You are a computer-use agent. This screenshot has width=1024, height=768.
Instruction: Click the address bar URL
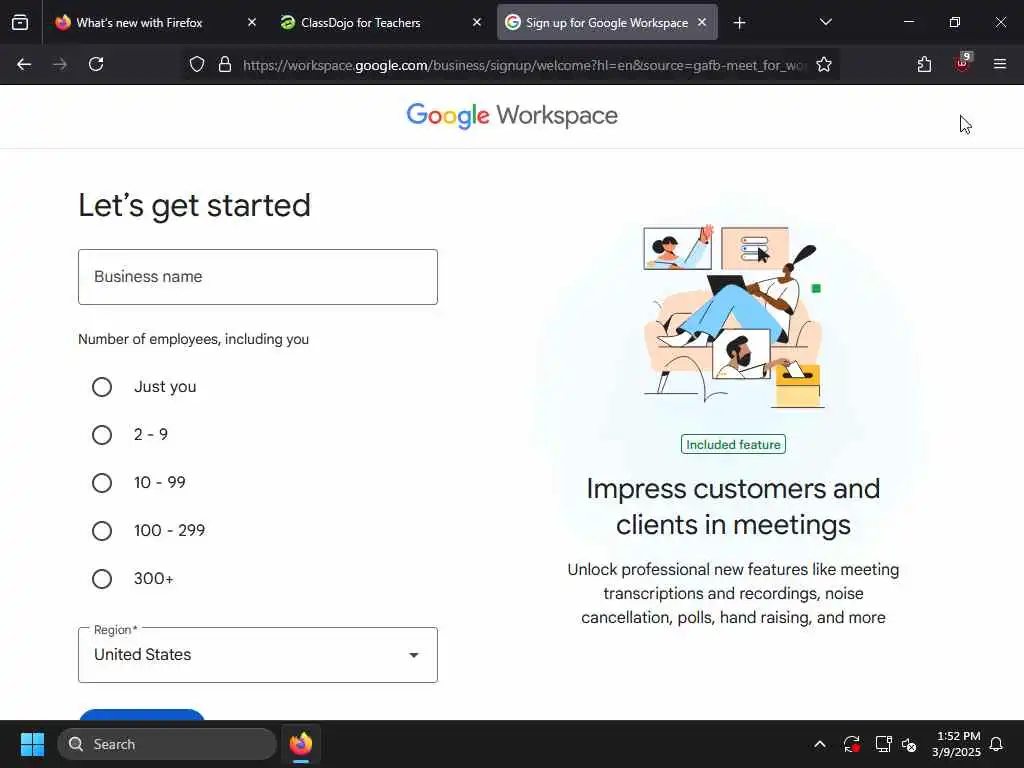(524, 65)
